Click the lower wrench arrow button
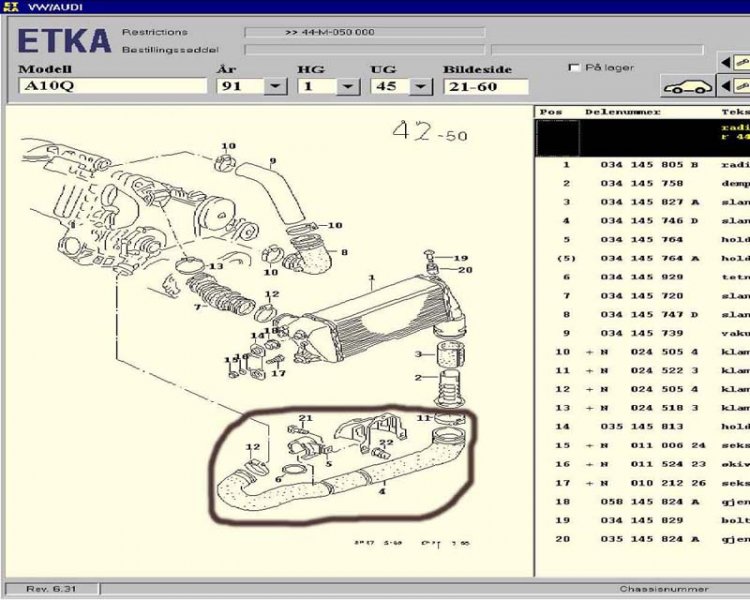The width and height of the screenshot is (750, 600). pyautogui.click(x=733, y=86)
